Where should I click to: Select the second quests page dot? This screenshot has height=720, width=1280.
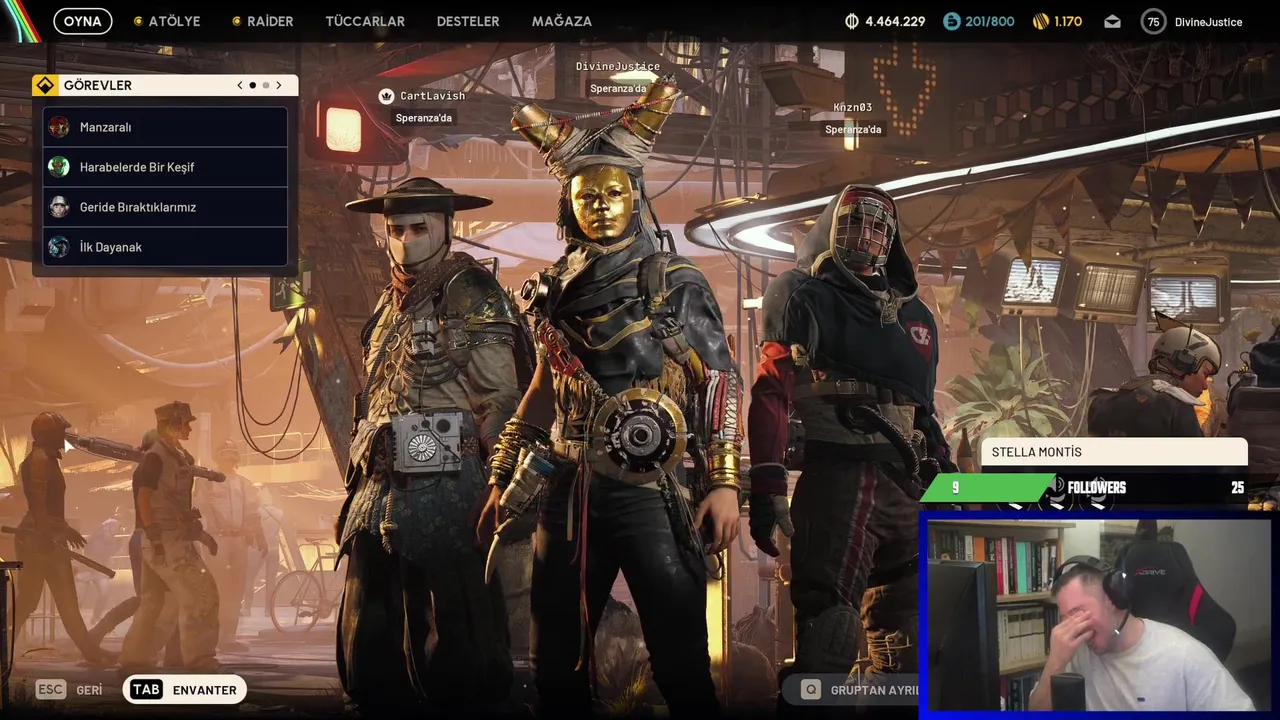(x=266, y=85)
